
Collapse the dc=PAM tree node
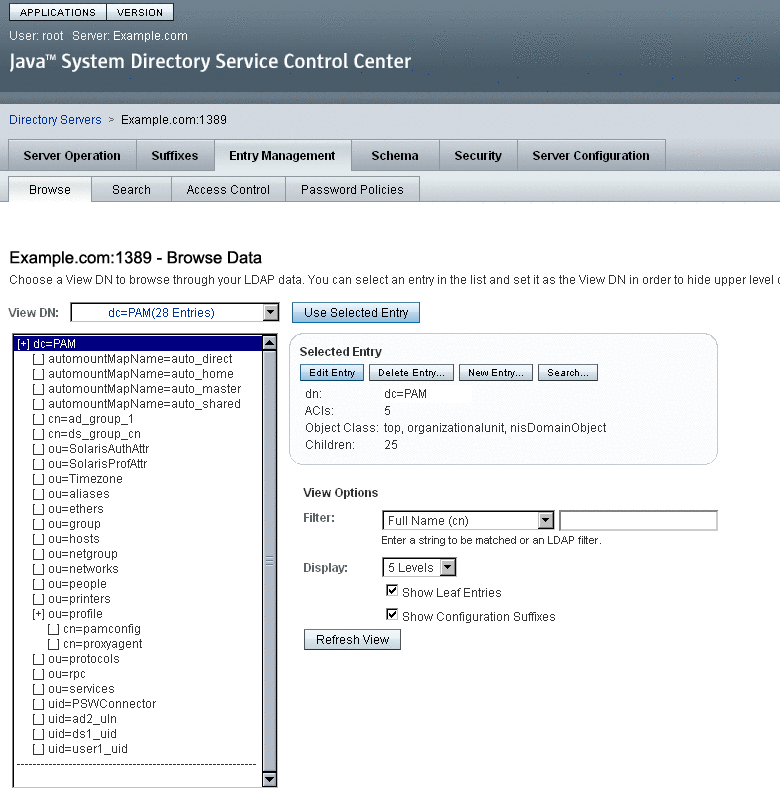coord(23,344)
